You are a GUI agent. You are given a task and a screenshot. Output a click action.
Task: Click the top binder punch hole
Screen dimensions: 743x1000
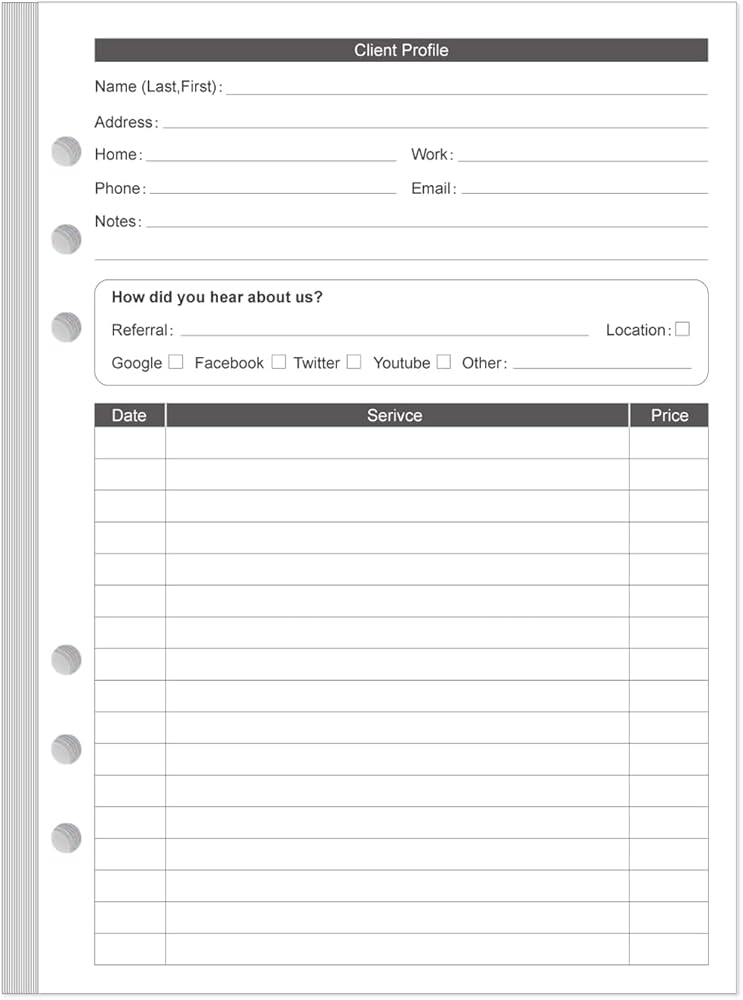[x=66, y=151]
